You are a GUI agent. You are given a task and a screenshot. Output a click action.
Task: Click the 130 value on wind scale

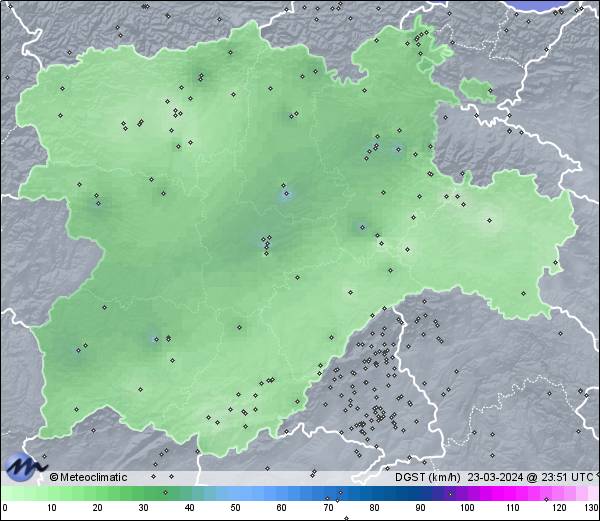[x=592, y=508]
